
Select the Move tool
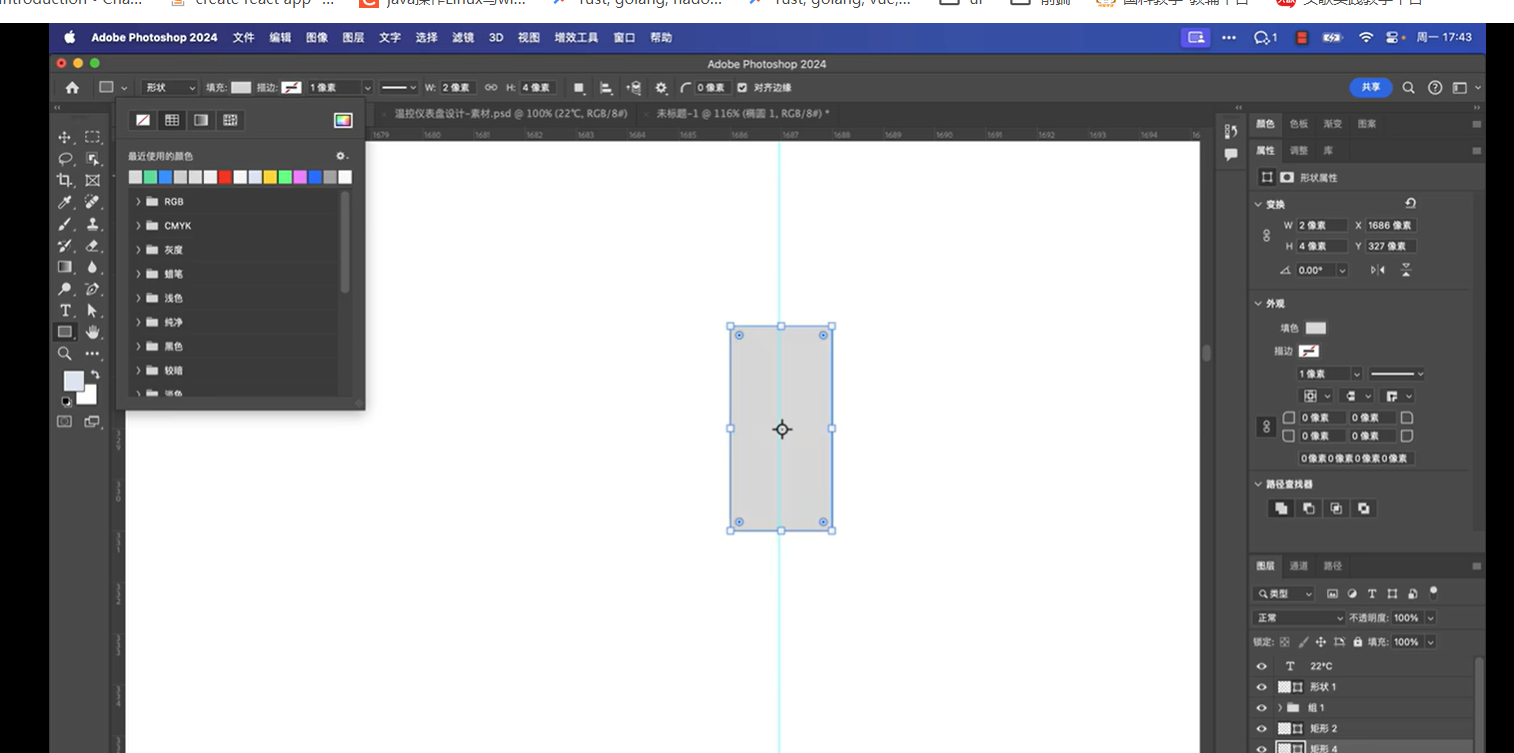point(65,137)
